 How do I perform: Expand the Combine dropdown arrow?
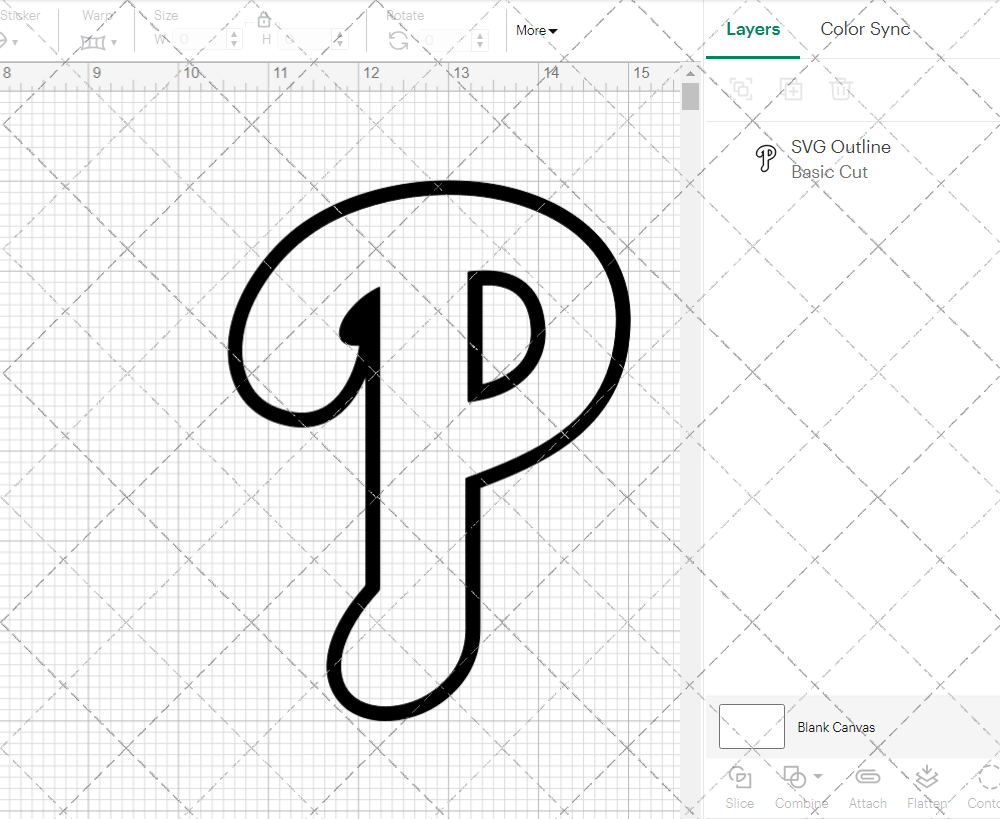tap(818, 776)
